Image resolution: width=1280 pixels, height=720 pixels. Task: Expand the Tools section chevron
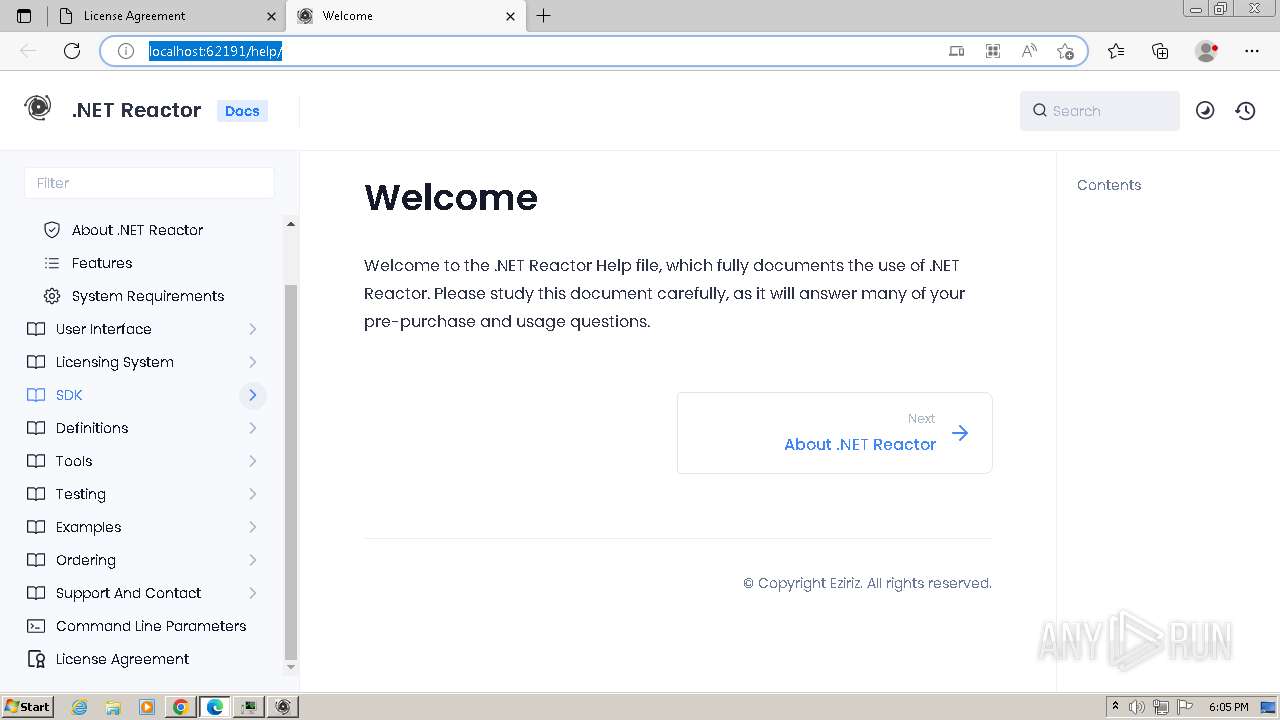pyautogui.click(x=253, y=461)
